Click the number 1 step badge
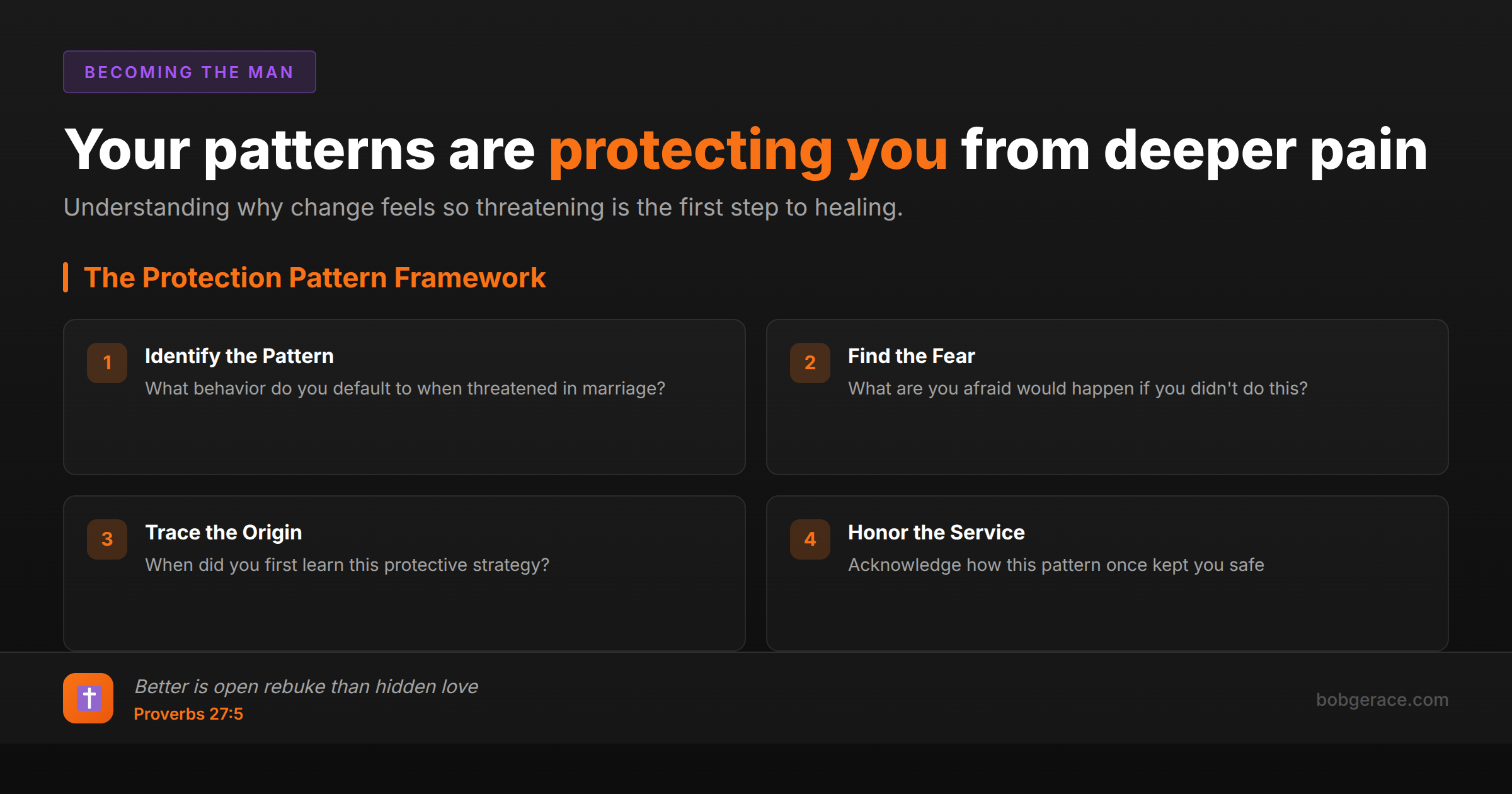This screenshot has height=794, width=1512. pos(107,363)
